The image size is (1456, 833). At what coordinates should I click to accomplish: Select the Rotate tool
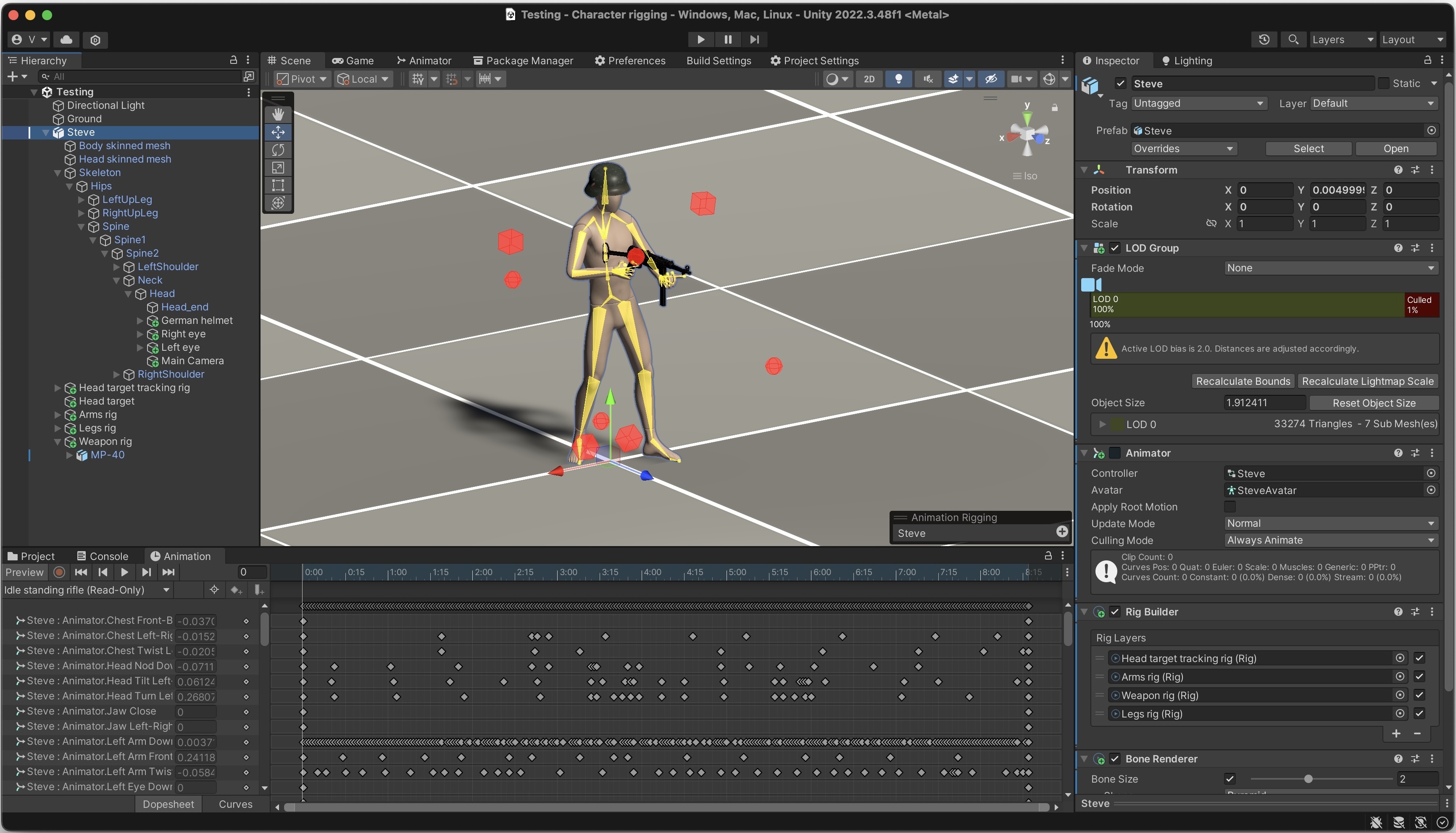click(278, 150)
